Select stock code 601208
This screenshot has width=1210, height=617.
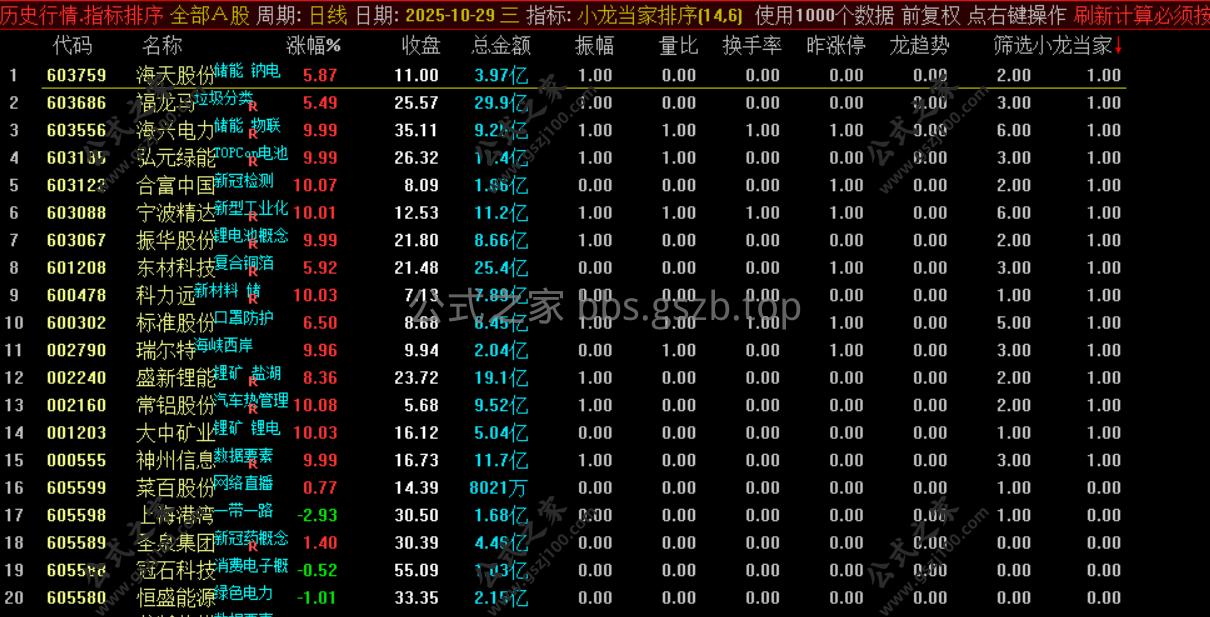pyautogui.click(x=76, y=268)
